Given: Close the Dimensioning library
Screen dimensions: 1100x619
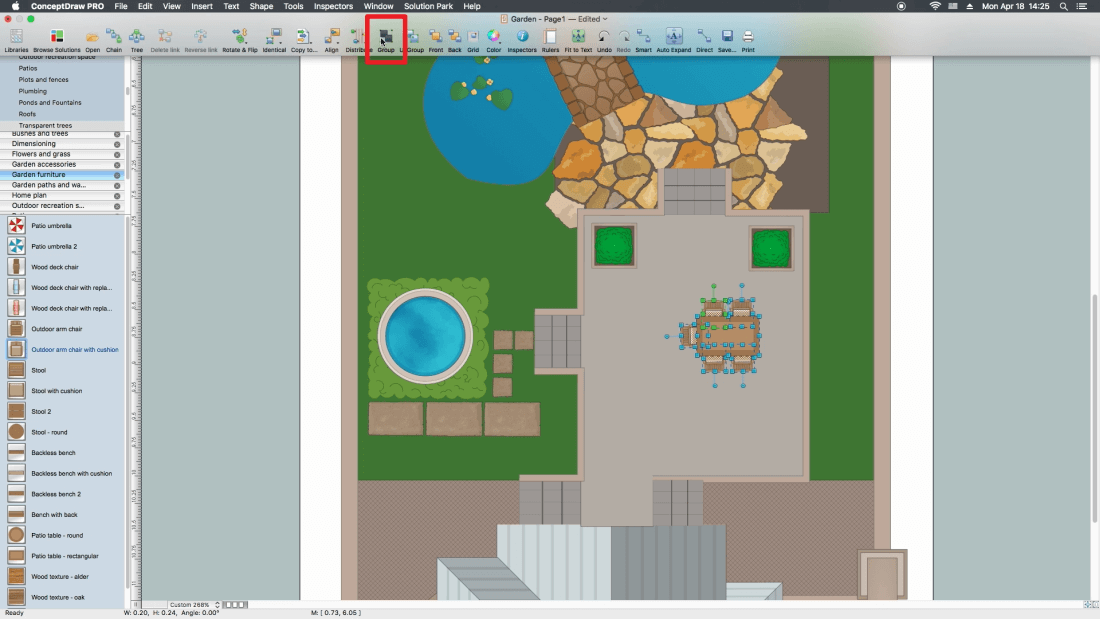Looking at the screenshot, I should click(117, 144).
